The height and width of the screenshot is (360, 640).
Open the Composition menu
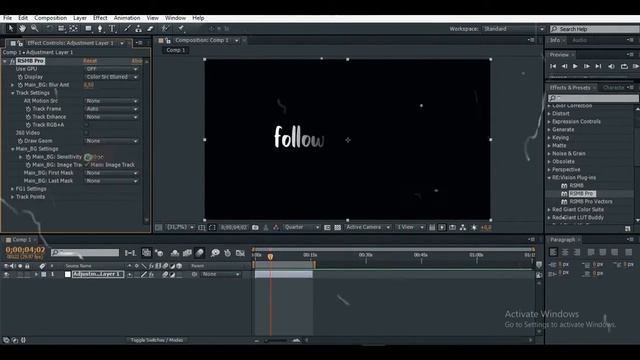pos(50,18)
